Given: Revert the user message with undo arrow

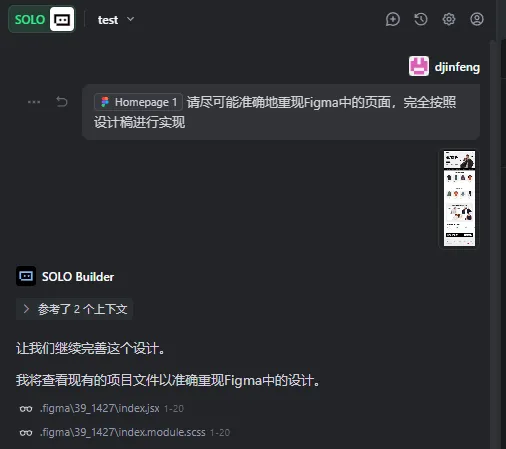Looking at the screenshot, I should 62,101.
